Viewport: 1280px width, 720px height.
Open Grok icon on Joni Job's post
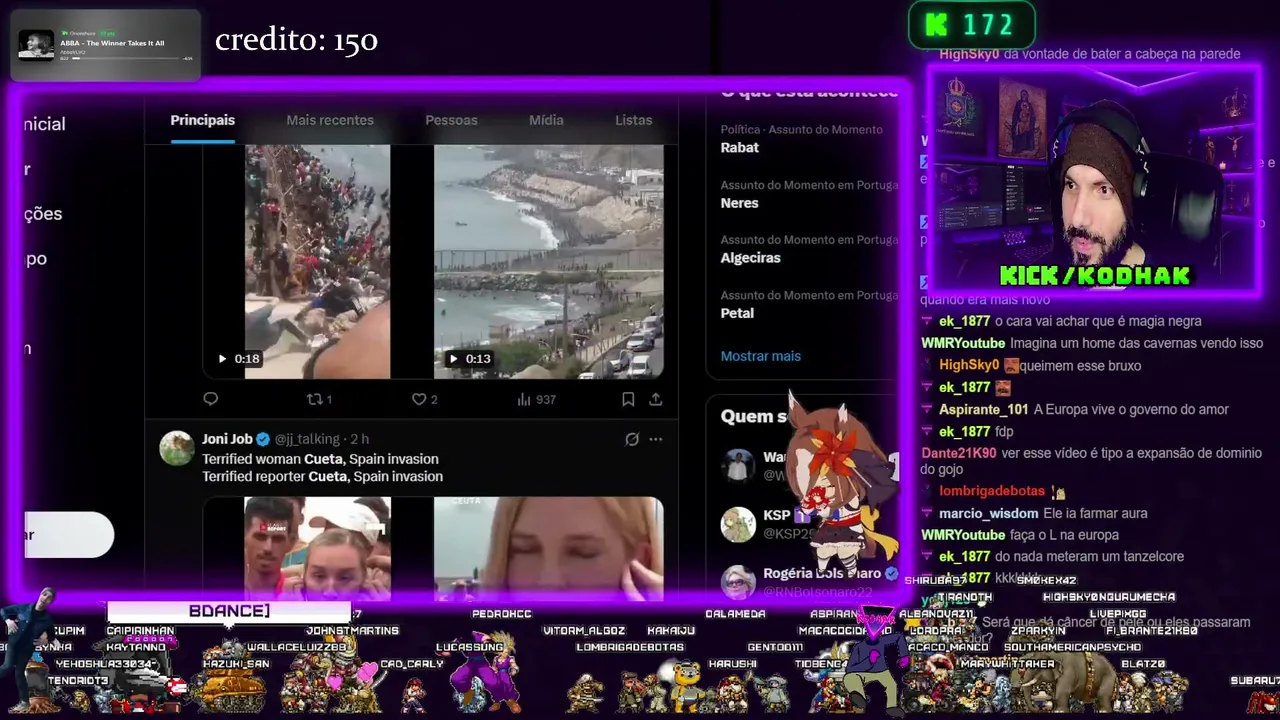632,439
